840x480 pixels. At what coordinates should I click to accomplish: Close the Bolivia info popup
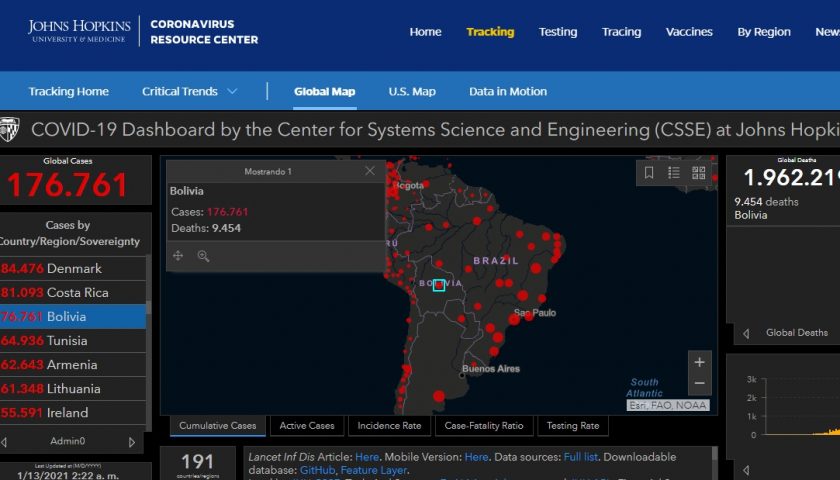coord(370,171)
